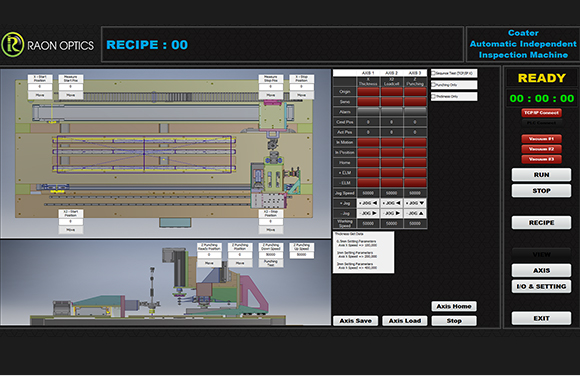Click the RUN button
This screenshot has width=580, height=376.
[541, 175]
